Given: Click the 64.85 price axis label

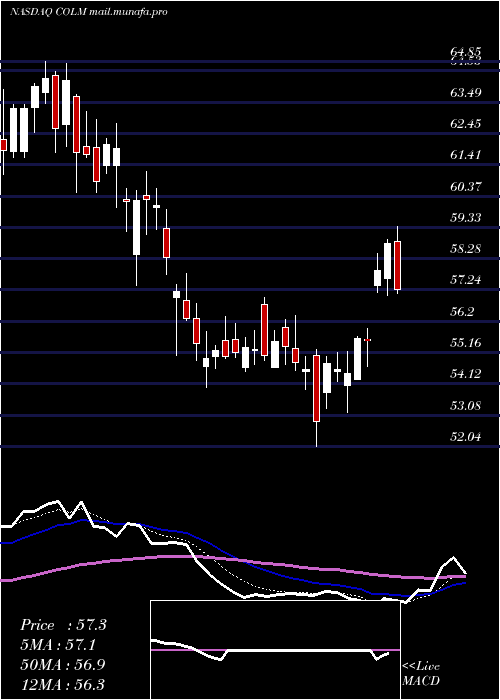Looking at the screenshot, I should click(x=466, y=52).
